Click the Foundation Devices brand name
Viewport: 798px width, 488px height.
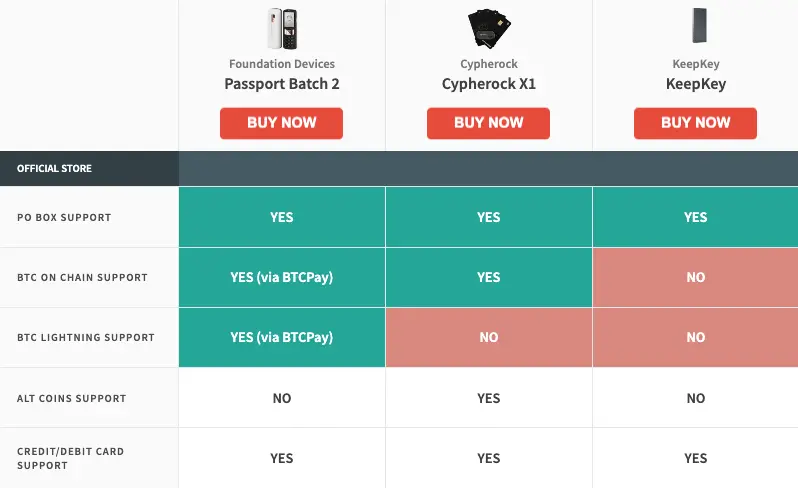282,64
